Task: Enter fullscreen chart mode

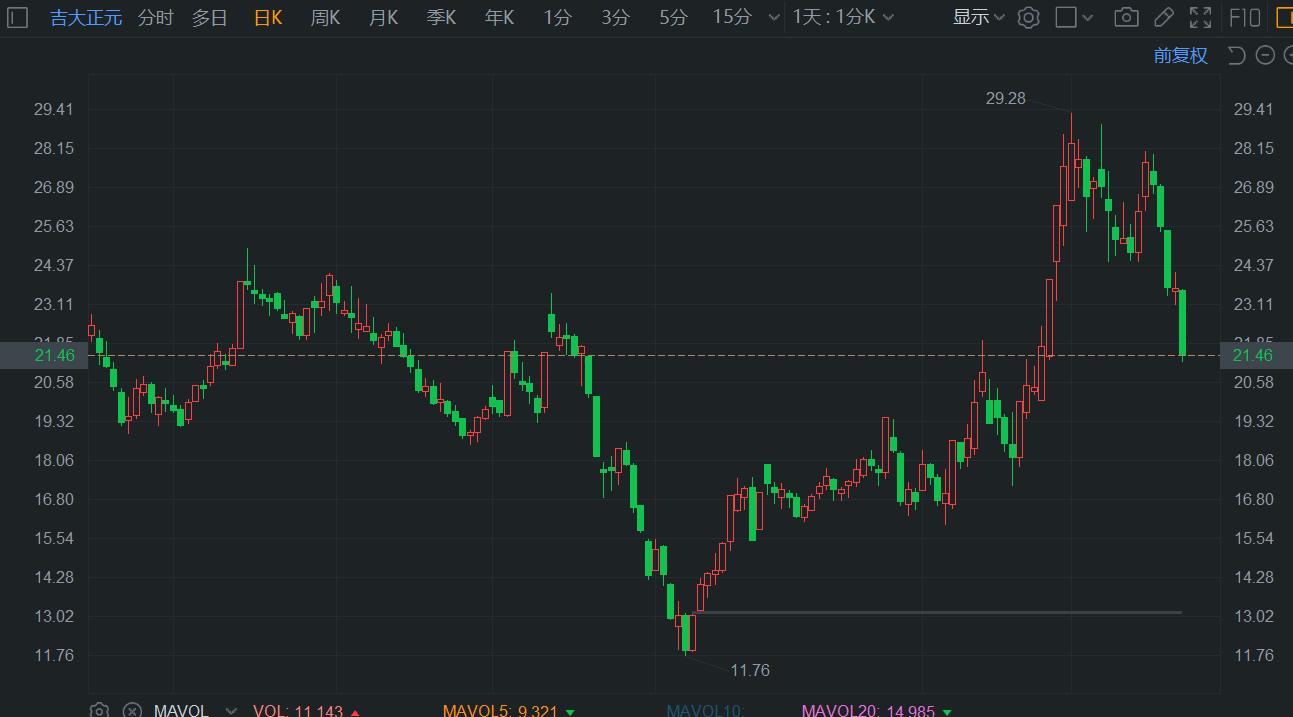Action: 1201,17
